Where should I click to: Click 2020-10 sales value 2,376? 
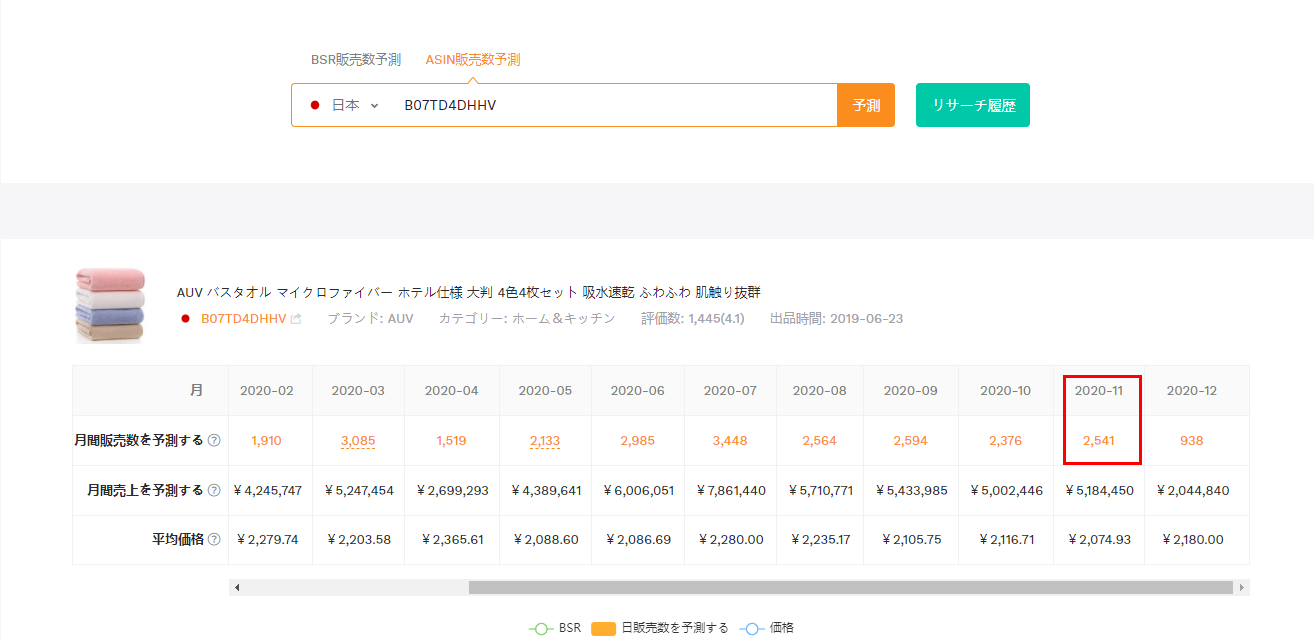[1006, 441]
